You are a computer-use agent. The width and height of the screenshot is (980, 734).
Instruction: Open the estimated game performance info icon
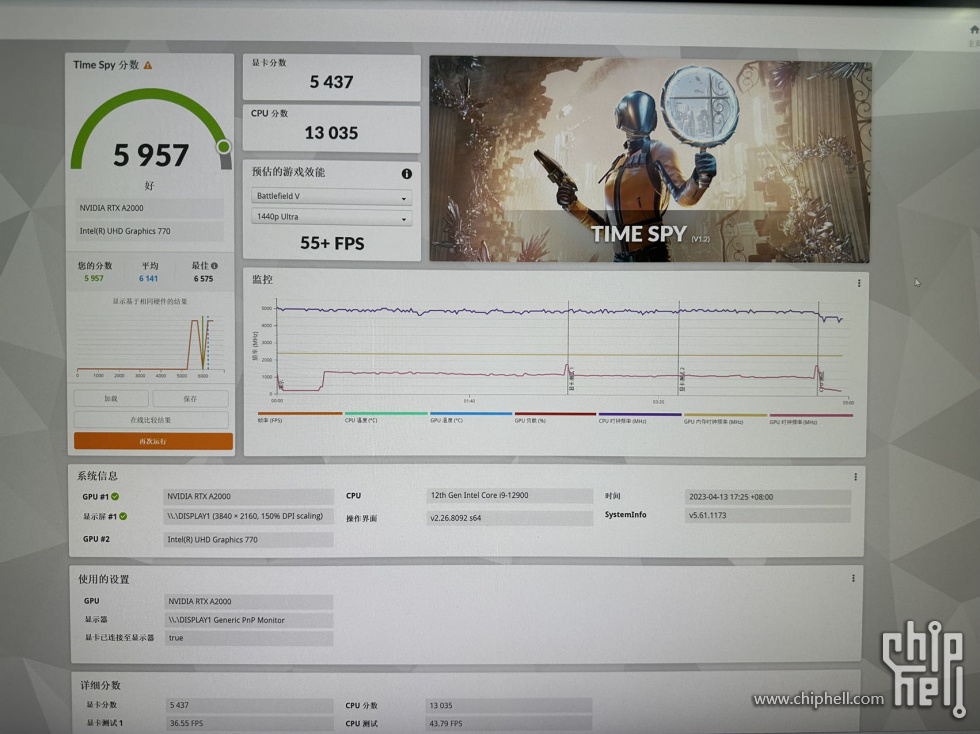pos(406,174)
